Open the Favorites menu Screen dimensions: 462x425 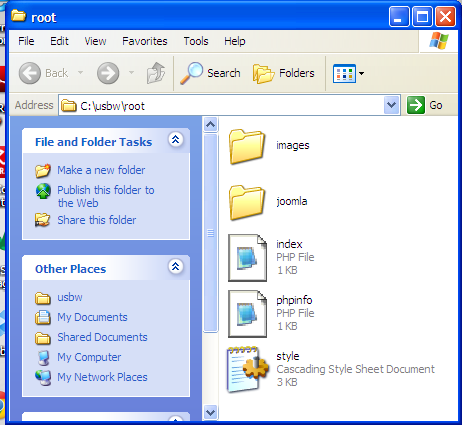coord(145,41)
